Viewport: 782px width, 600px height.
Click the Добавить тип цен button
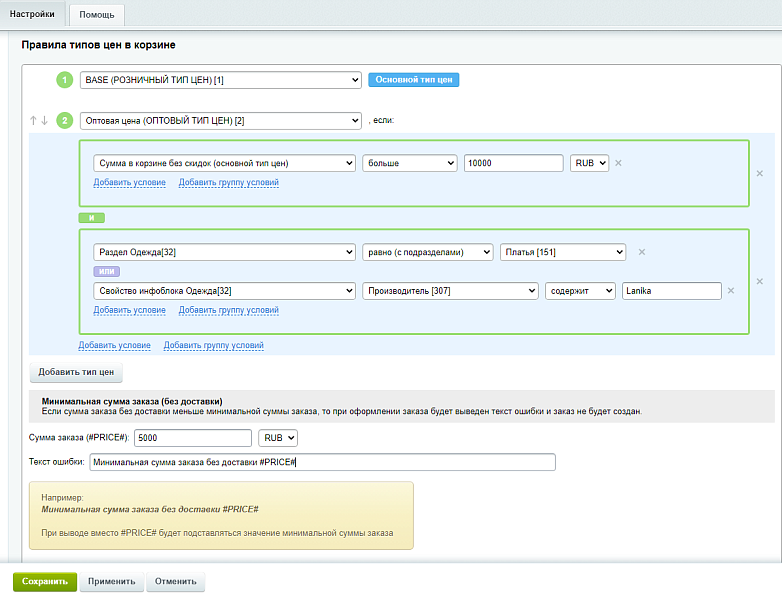click(x=76, y=373)
